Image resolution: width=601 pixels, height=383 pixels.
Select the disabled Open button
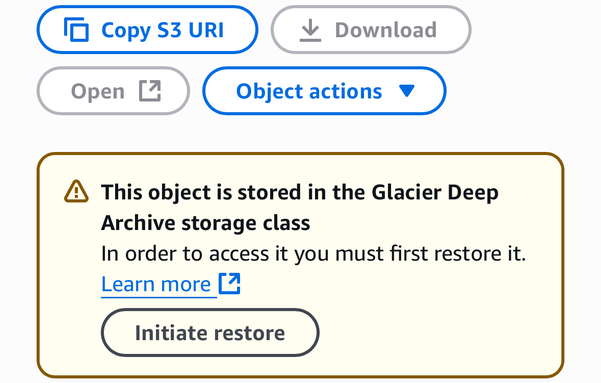tap(113, 91)
